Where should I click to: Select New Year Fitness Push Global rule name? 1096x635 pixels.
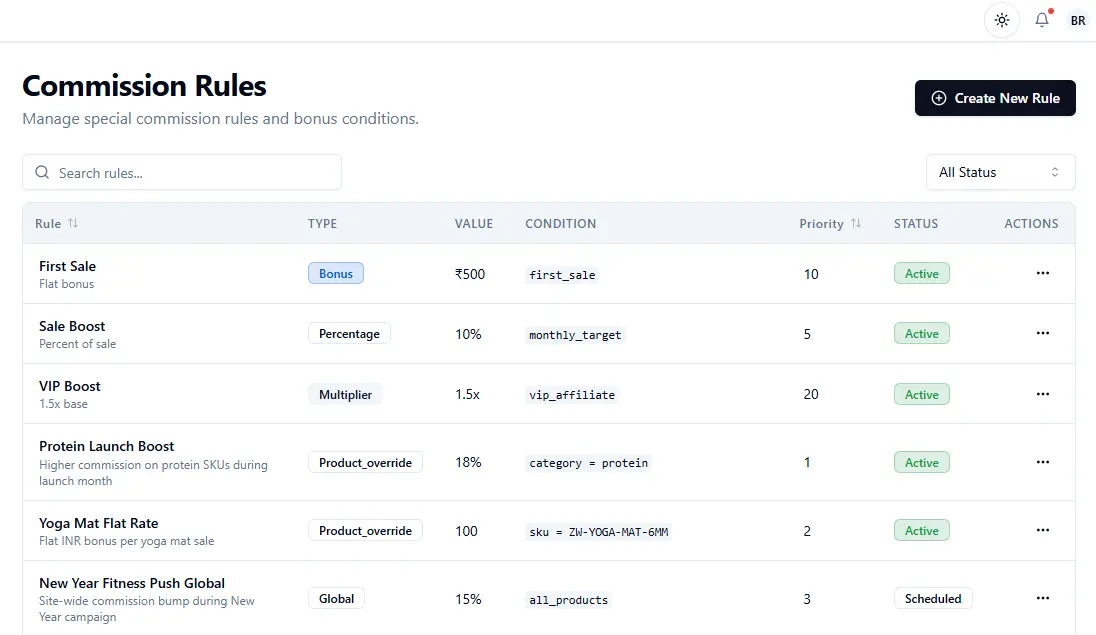132,583
